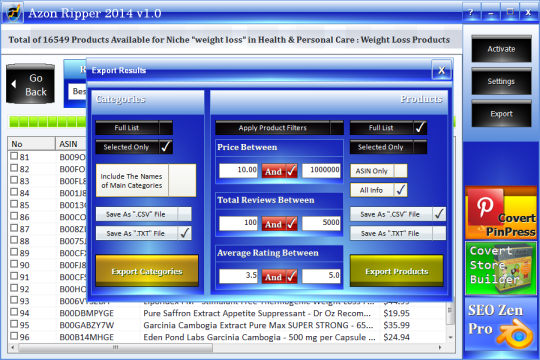Click the minimum price field 10.00
The height and width of the screenshot is (360, 540).
238,171
